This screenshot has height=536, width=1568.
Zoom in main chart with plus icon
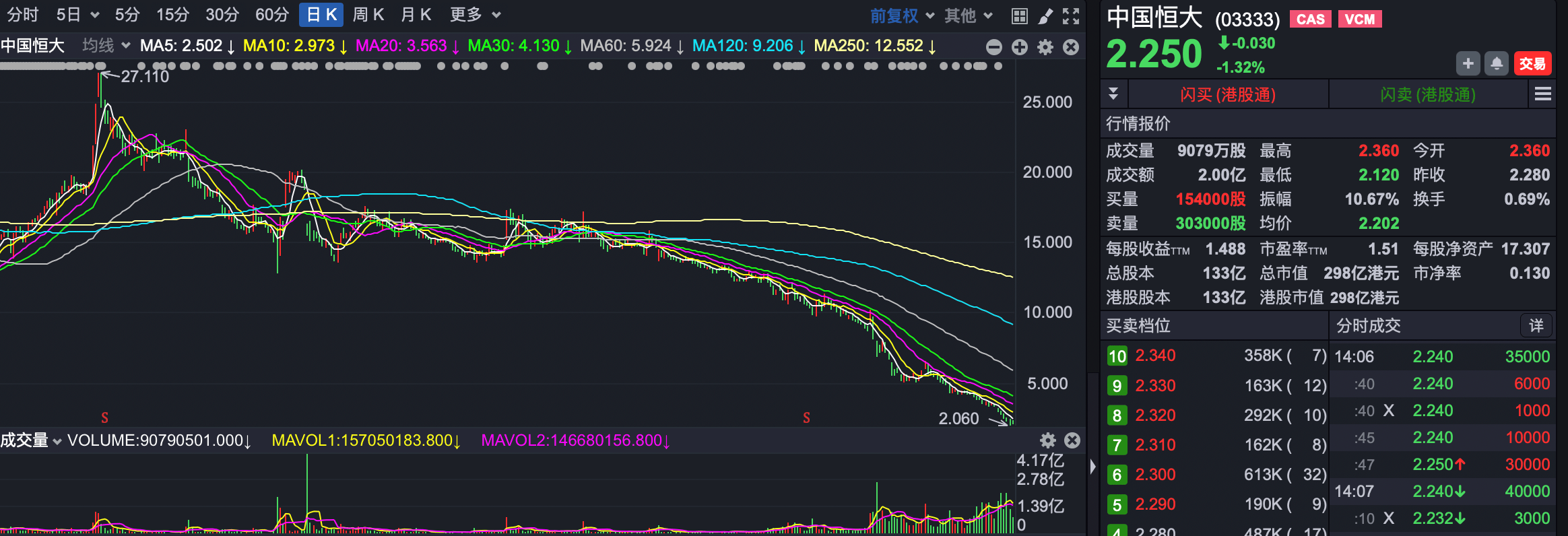coord(1020,47)
